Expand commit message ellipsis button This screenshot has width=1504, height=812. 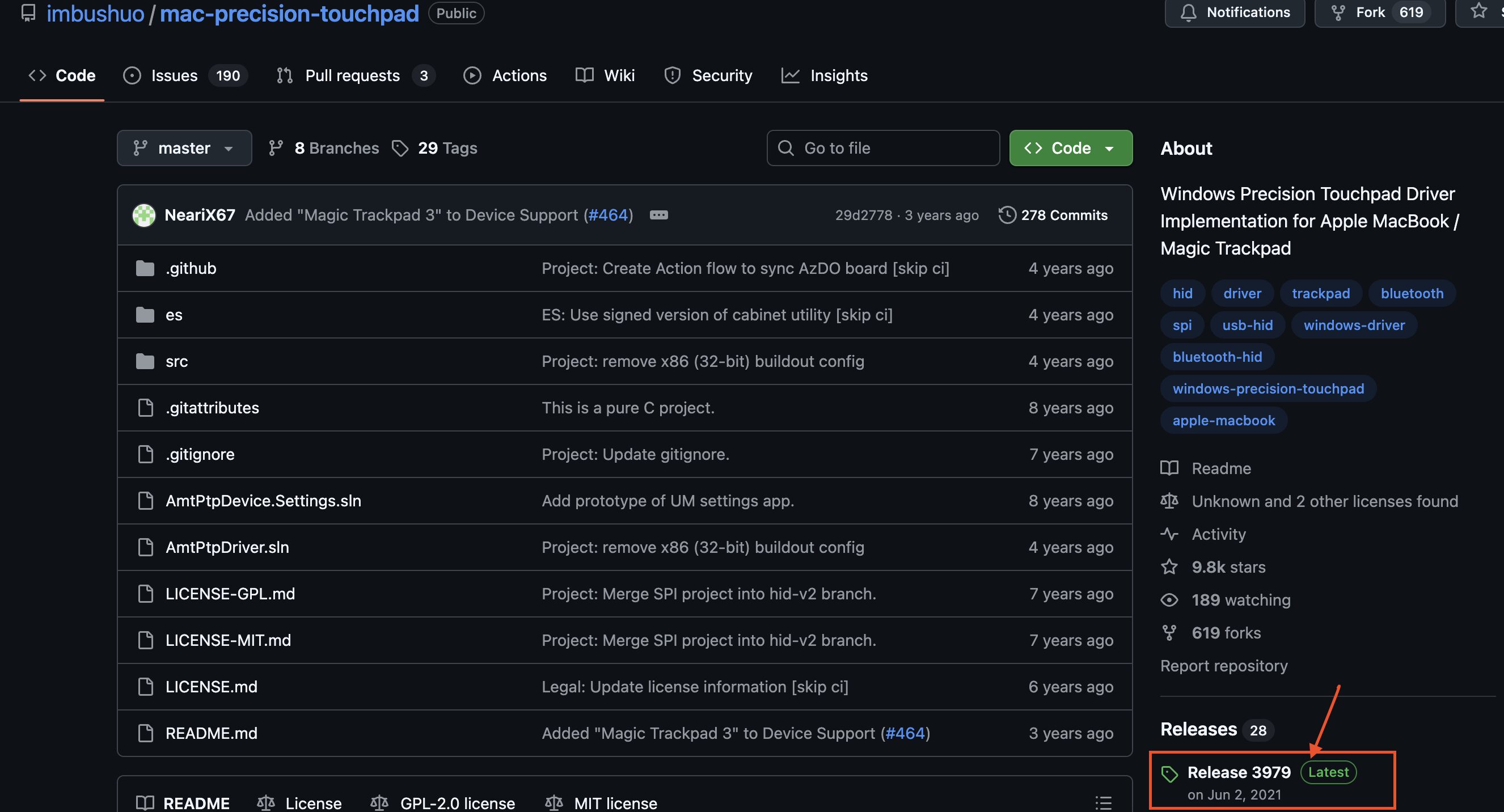pyautogui.click(x=658, y=215)
